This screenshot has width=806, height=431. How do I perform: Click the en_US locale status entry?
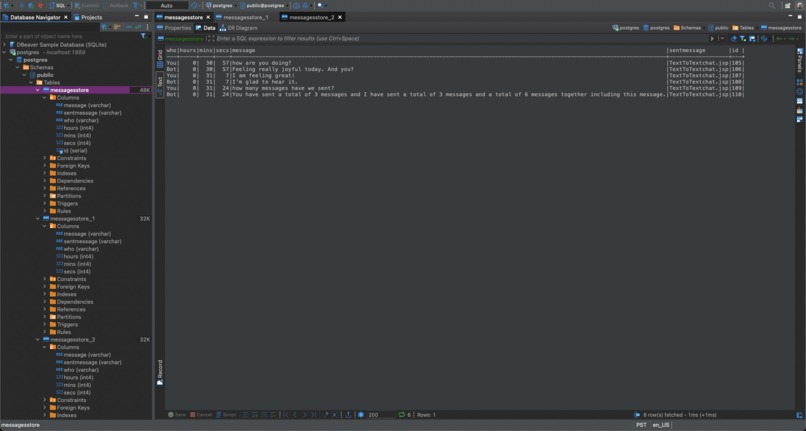pos(661,425)
